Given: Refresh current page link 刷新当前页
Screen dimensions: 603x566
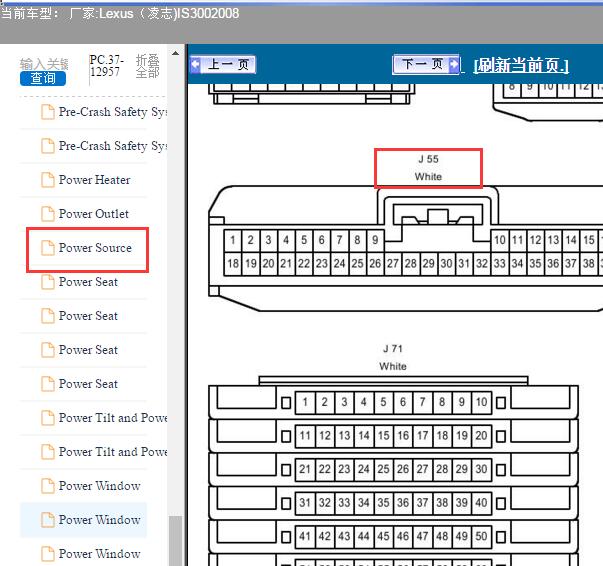Looking at the screenshot, I should click(521, 65).
